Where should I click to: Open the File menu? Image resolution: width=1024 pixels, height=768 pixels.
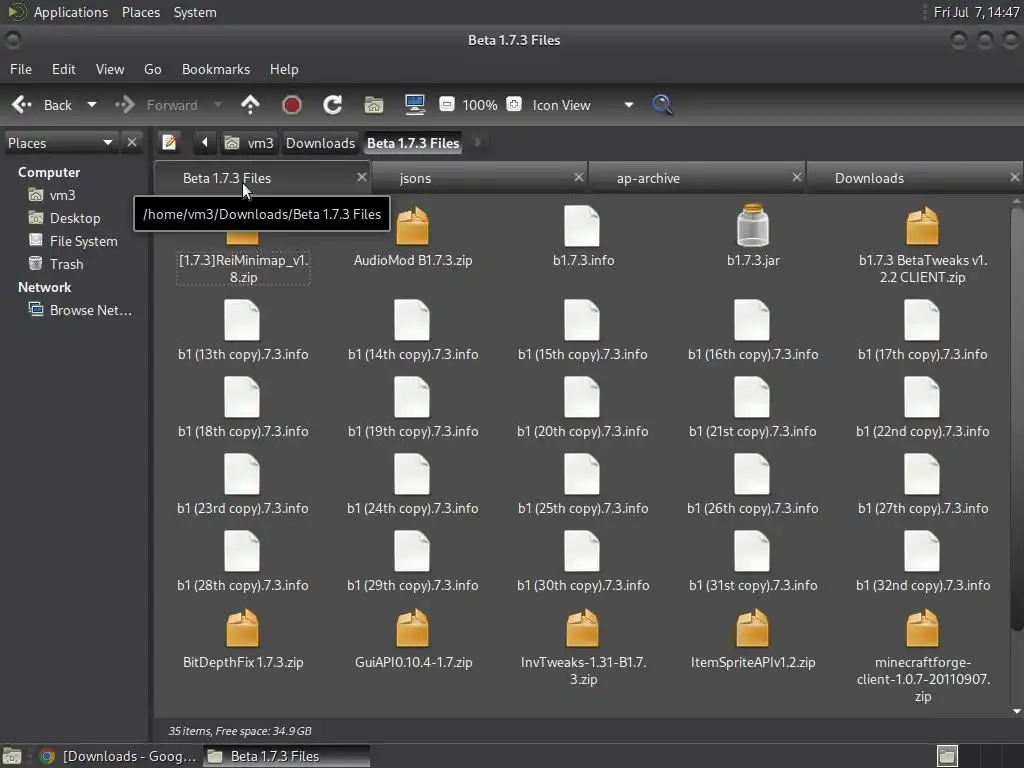pyautogui.click(x=21, y=69)
